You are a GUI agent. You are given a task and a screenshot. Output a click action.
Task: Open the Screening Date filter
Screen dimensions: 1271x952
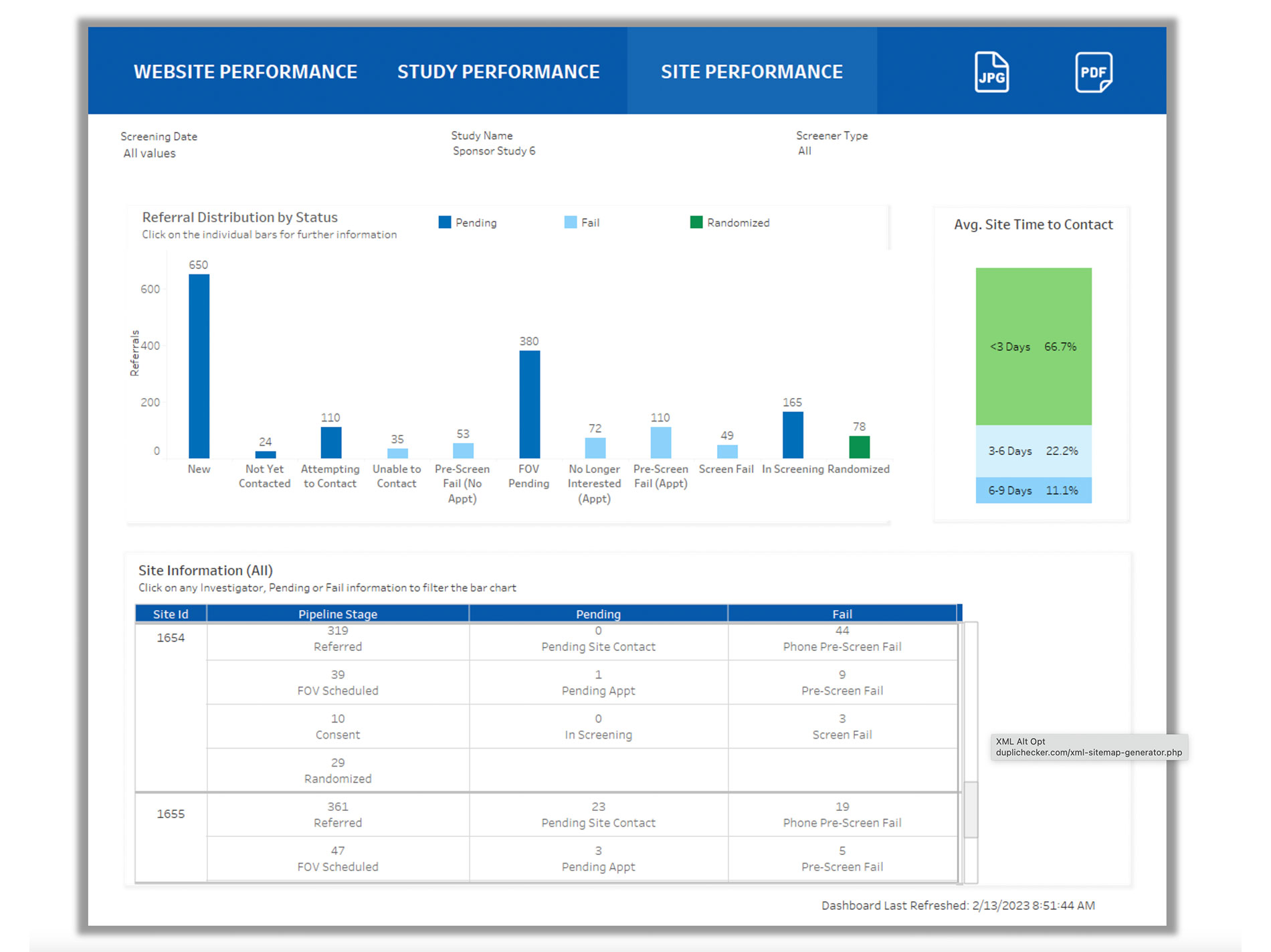click(150, 153)
